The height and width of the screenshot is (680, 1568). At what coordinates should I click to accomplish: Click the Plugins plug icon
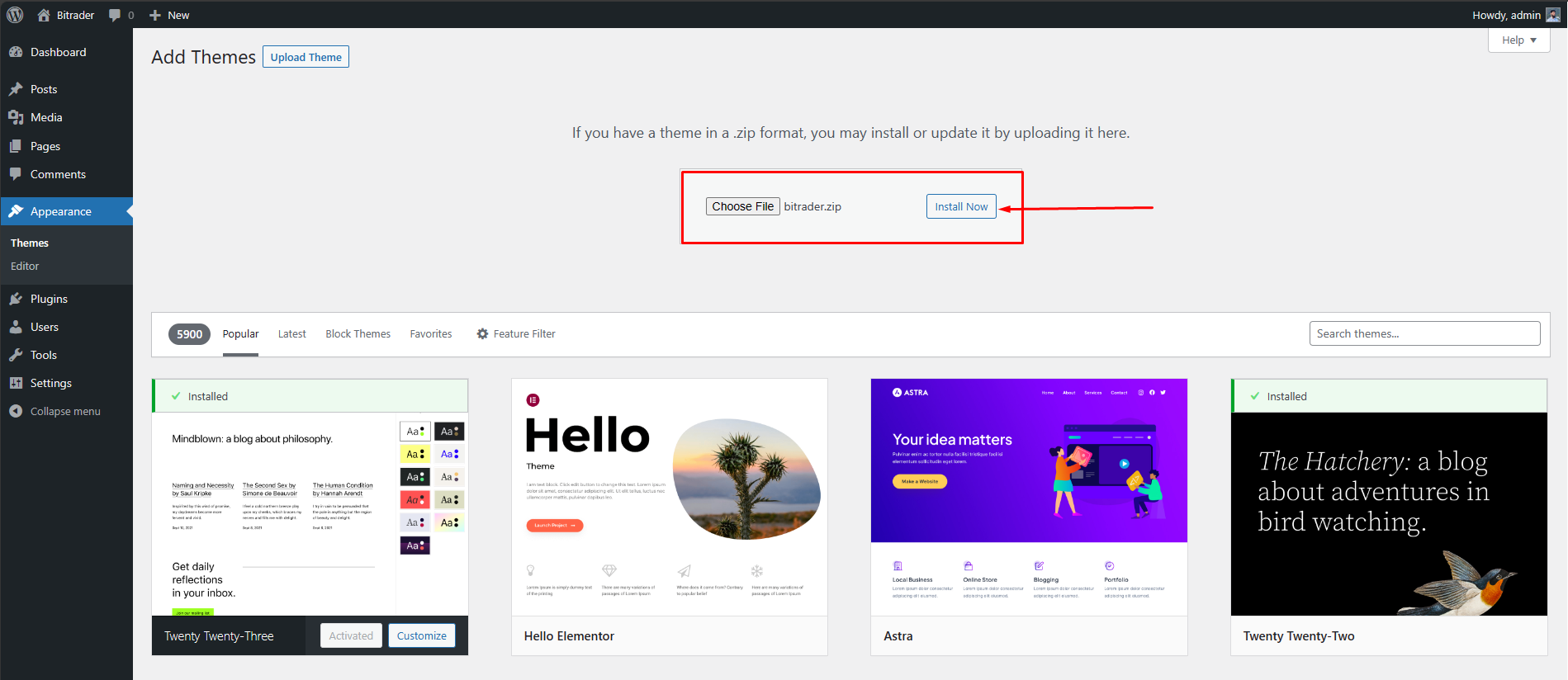(16, 299)
